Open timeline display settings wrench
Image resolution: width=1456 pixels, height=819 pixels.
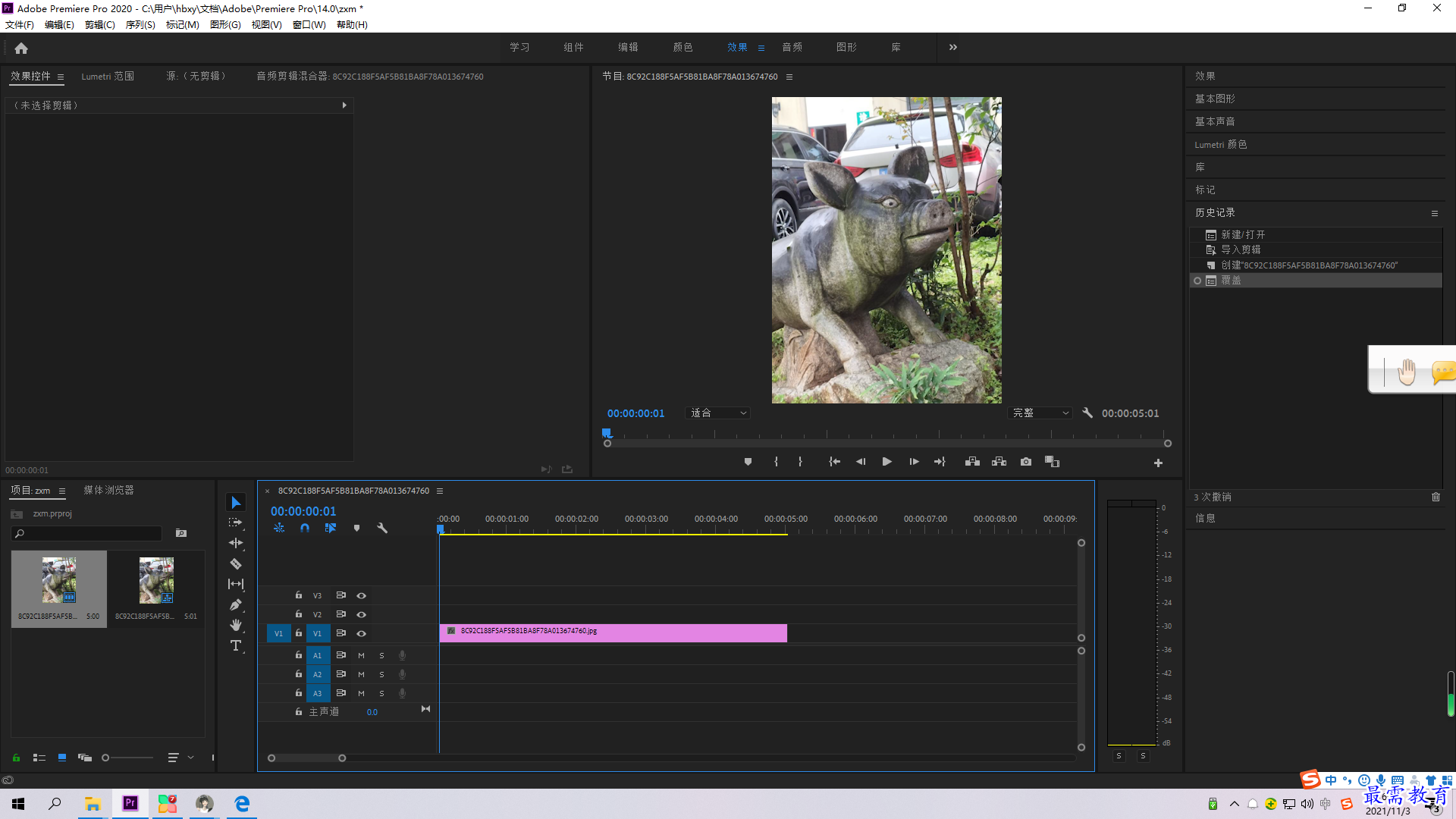pos(382,528)
